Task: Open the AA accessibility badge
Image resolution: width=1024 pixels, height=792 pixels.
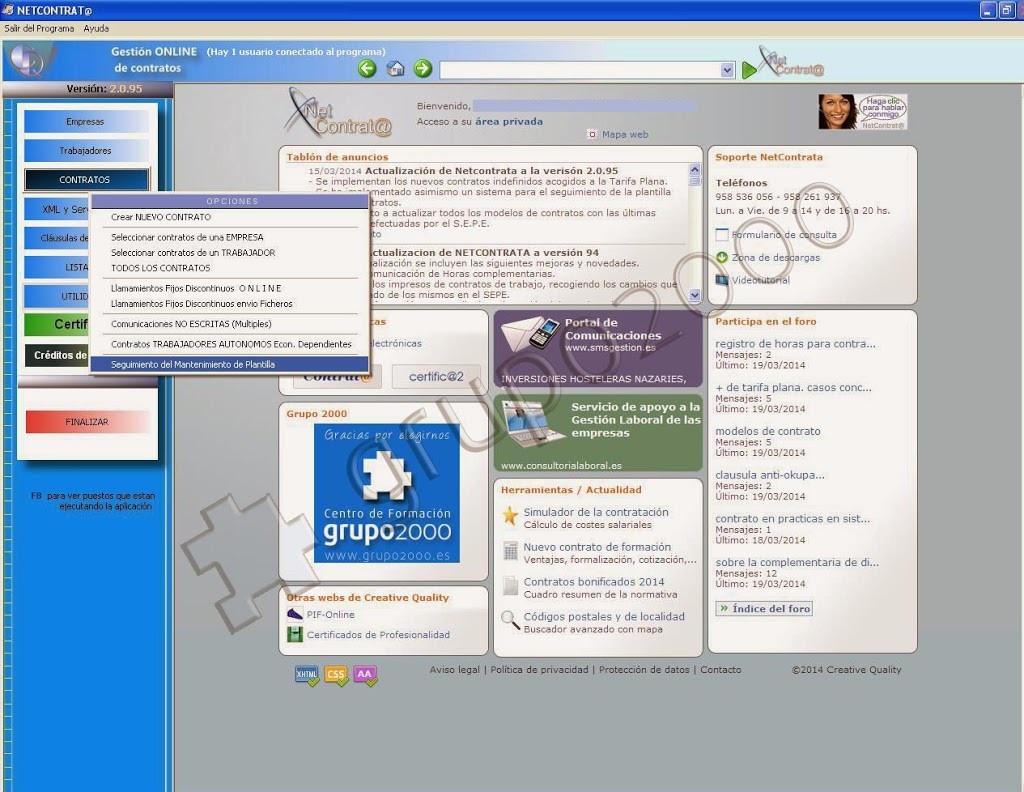Action: [x=365, y=675]
